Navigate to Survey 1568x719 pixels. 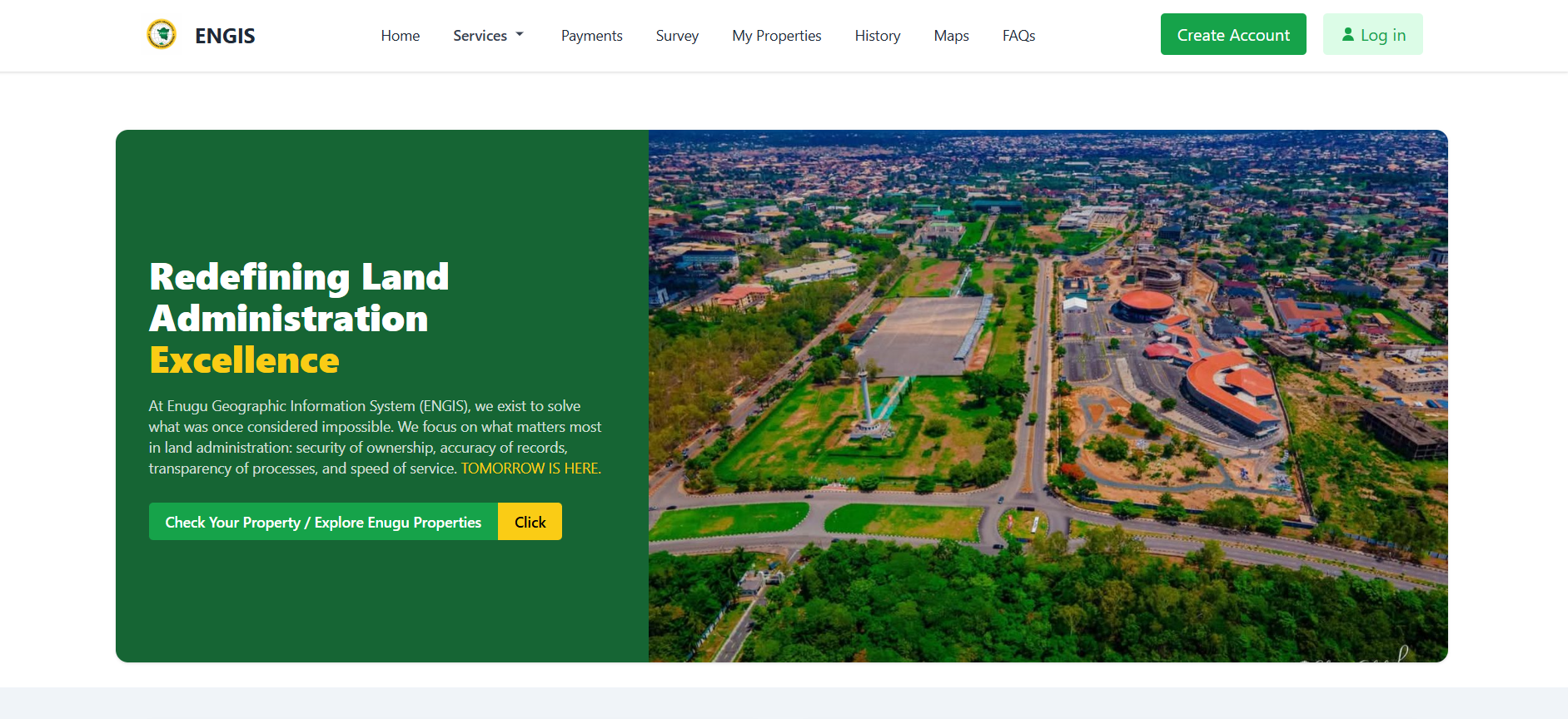click(676, 36)
